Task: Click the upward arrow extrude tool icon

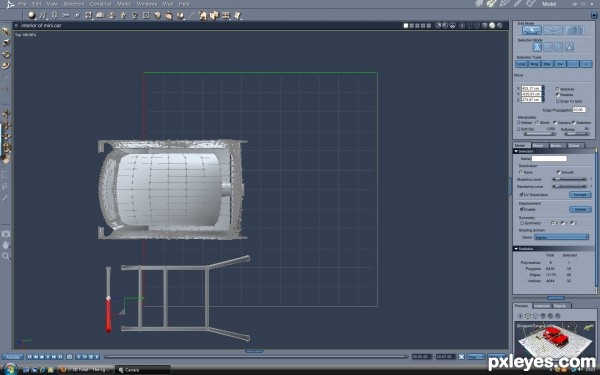Action: pyautogui.click(x=123, y=15)
